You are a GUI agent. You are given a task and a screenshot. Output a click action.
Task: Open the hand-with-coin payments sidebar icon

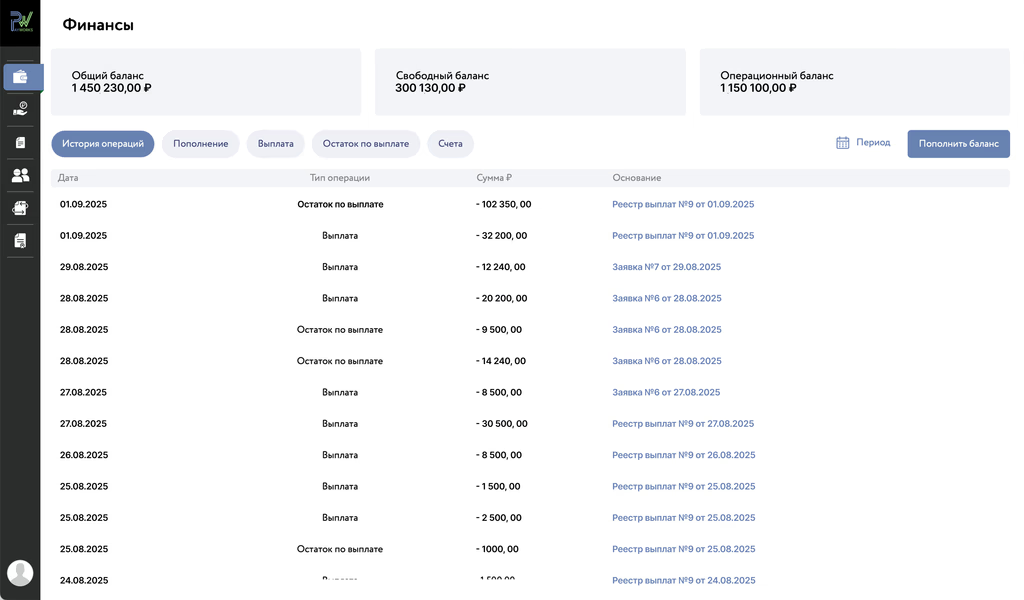[21, 109]
